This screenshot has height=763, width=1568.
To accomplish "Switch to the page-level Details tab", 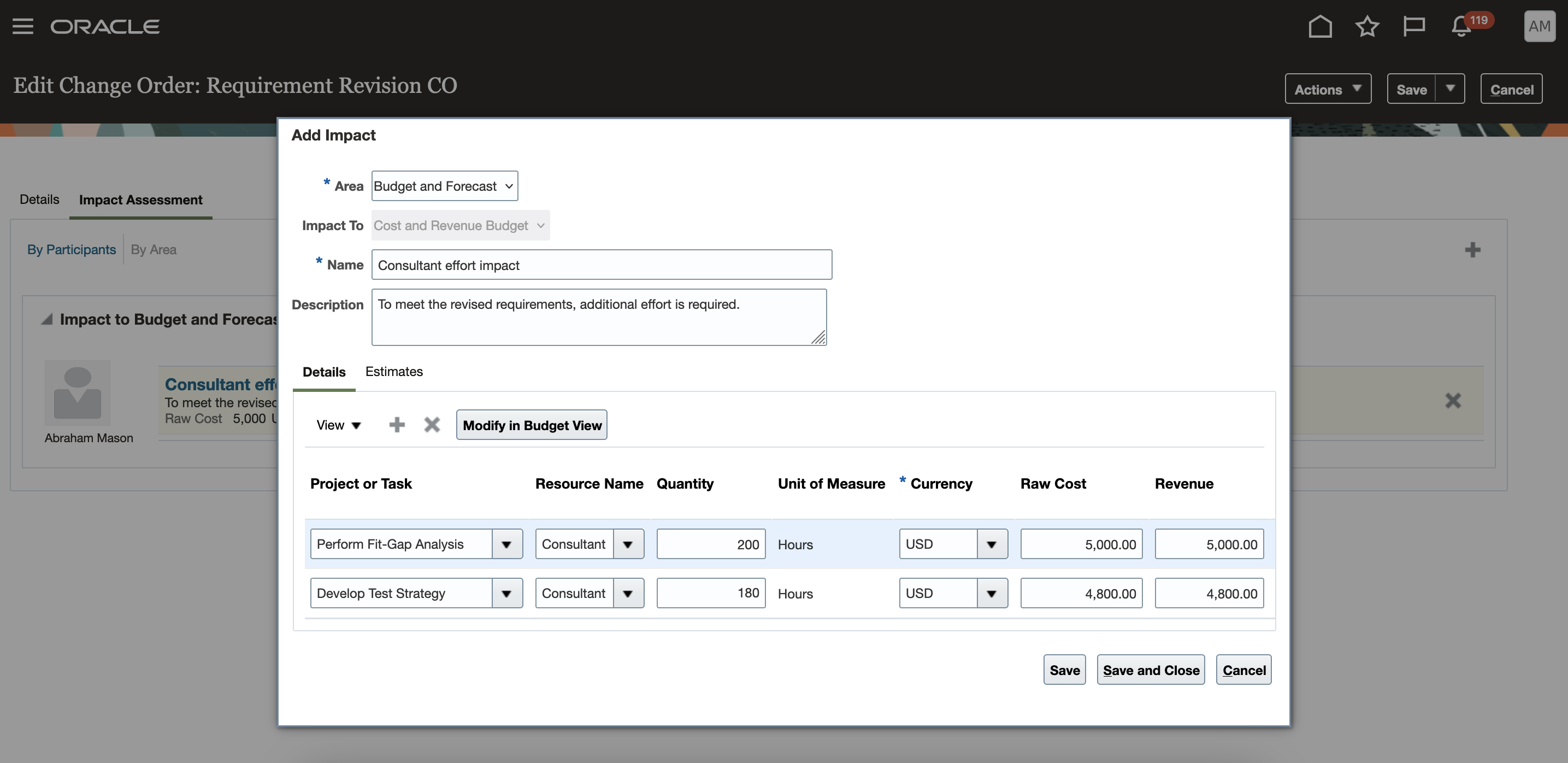I will click(x=39, y=199).
